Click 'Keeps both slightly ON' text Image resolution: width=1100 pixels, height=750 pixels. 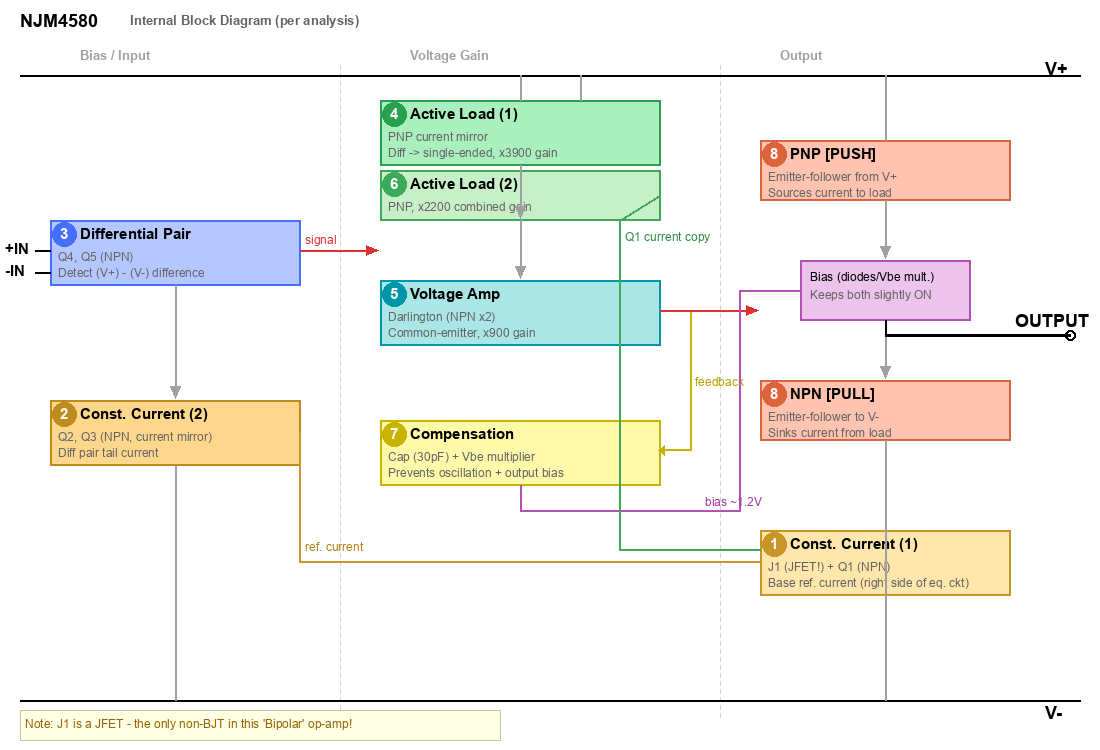[x=871, y=295]
